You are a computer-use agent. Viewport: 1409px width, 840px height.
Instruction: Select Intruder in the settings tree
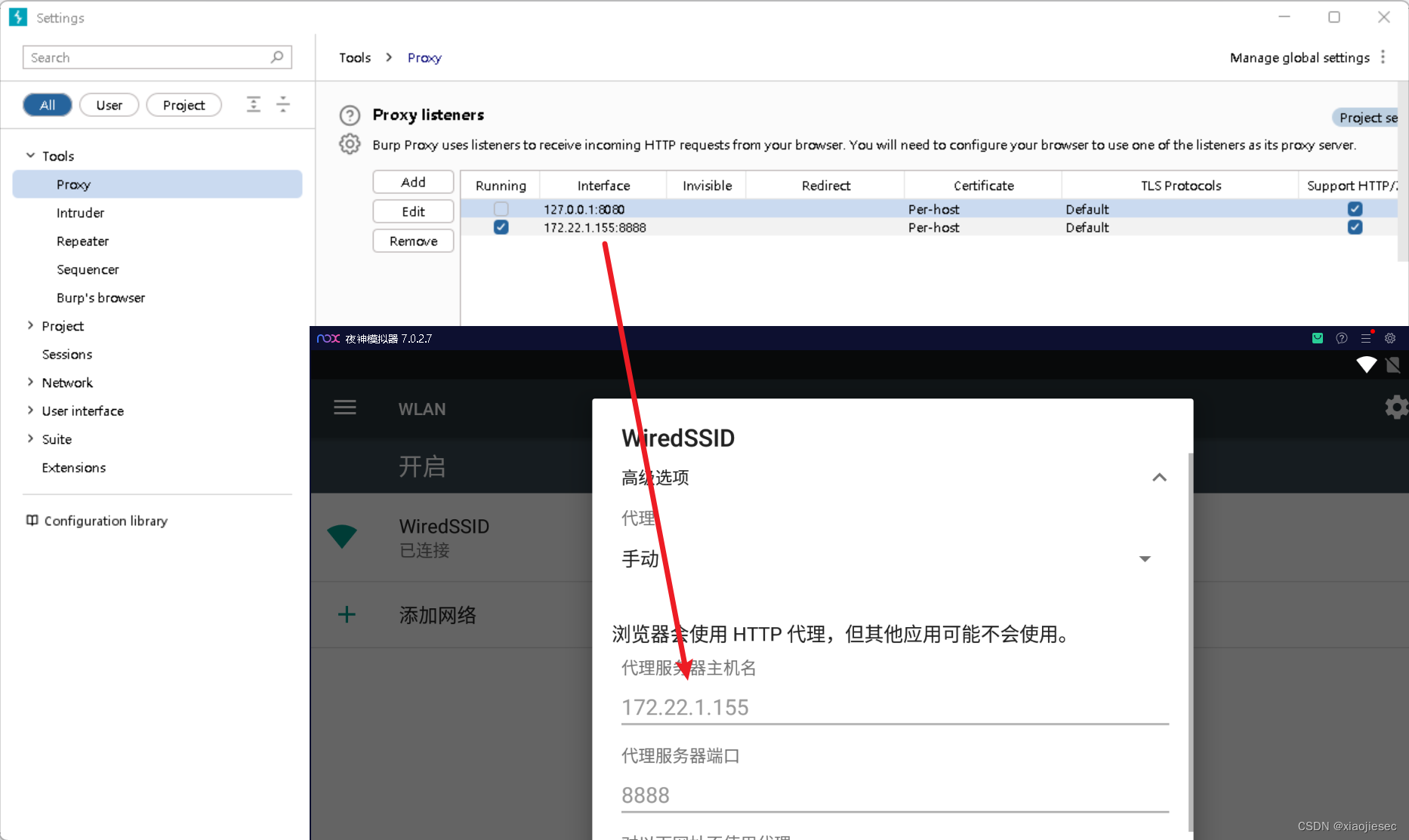[x=80, y=213]
